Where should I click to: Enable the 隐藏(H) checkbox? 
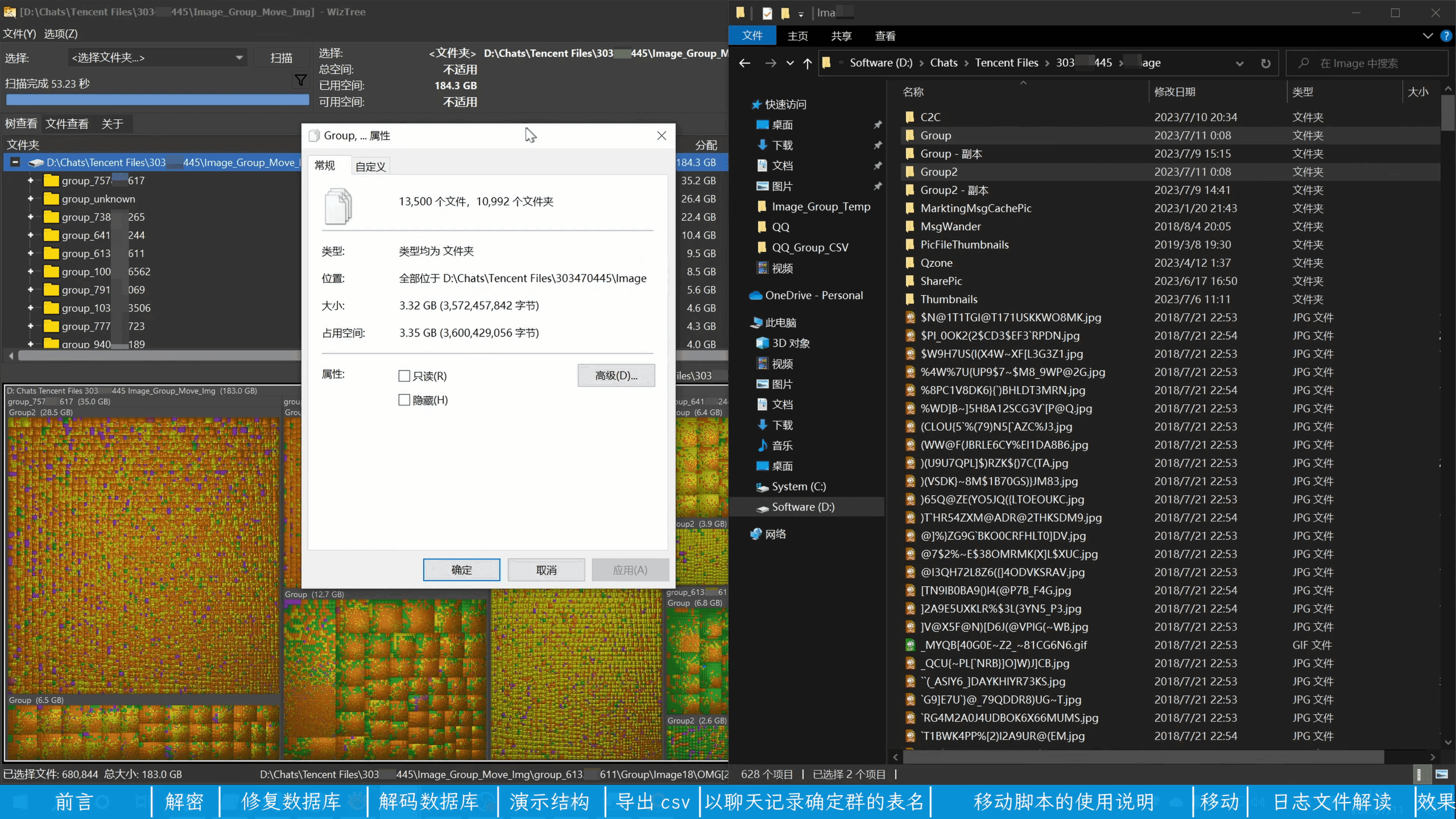[x=404, y=400]
